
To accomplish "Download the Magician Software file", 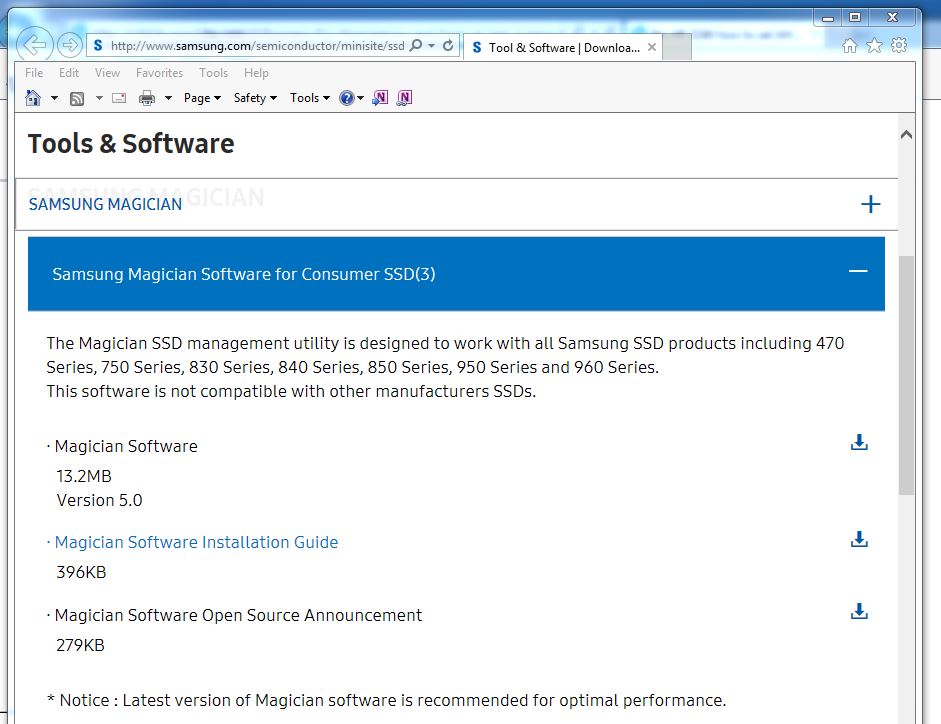I will 858,442.
